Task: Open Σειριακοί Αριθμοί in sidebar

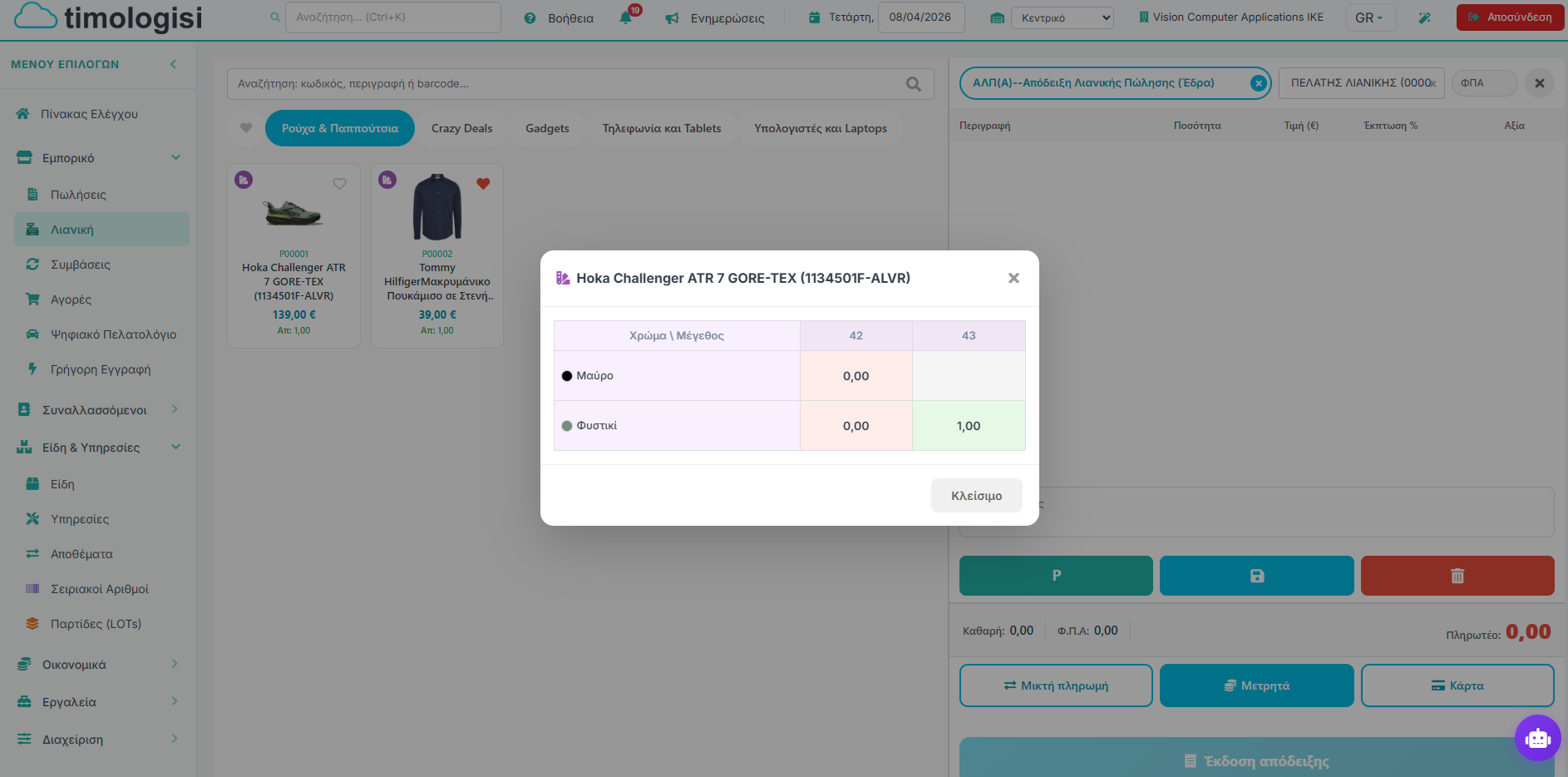Action: tap(100, 589)
